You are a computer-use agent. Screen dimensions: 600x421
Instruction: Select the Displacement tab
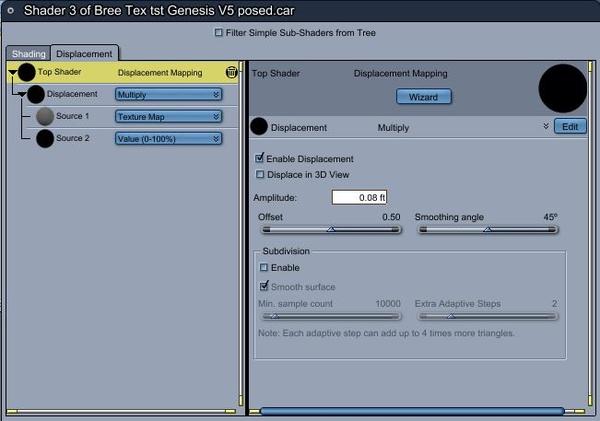click(84, 54)
